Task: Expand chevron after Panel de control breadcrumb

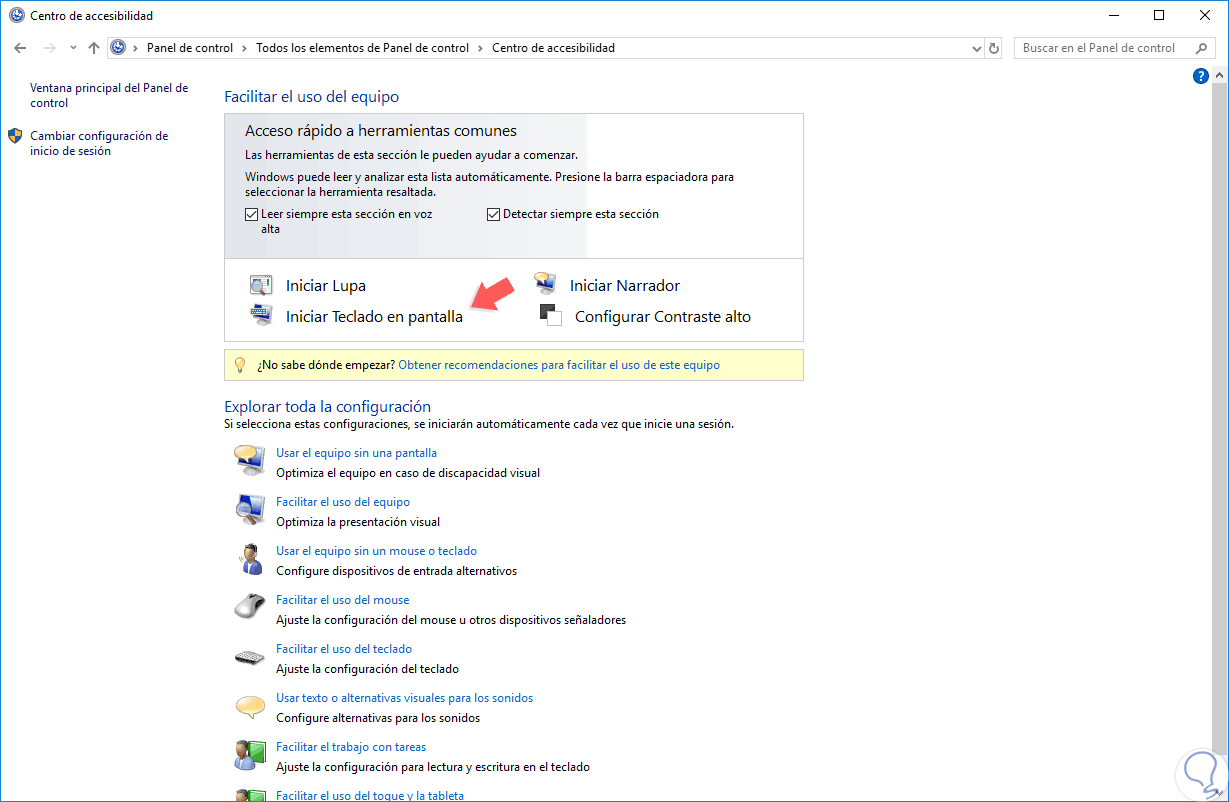Action: pos(245,48)
